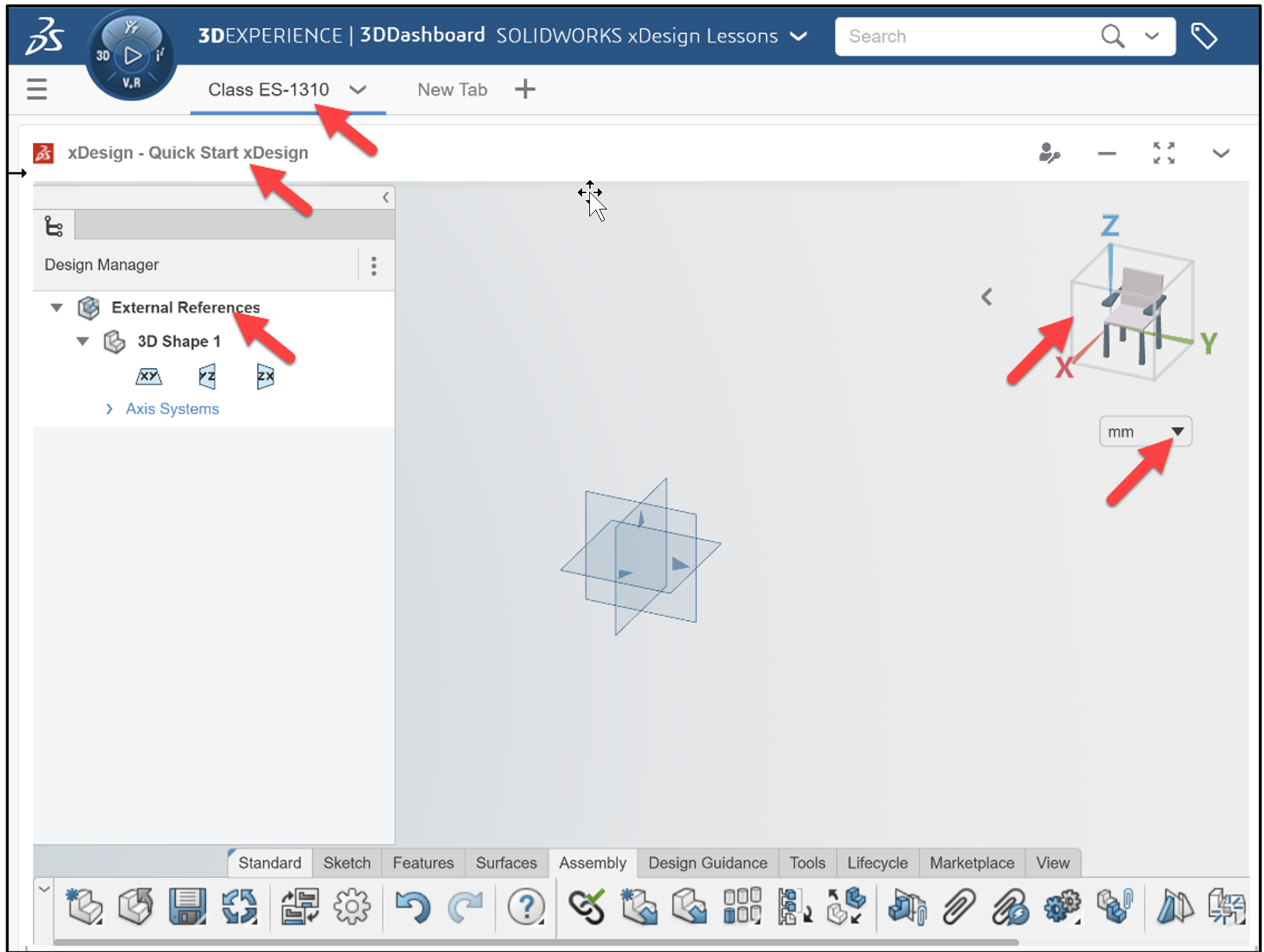Click the share user icon in the xDesign header
This screenshot has height=952, width=1264.
(x=1049, y=152)
